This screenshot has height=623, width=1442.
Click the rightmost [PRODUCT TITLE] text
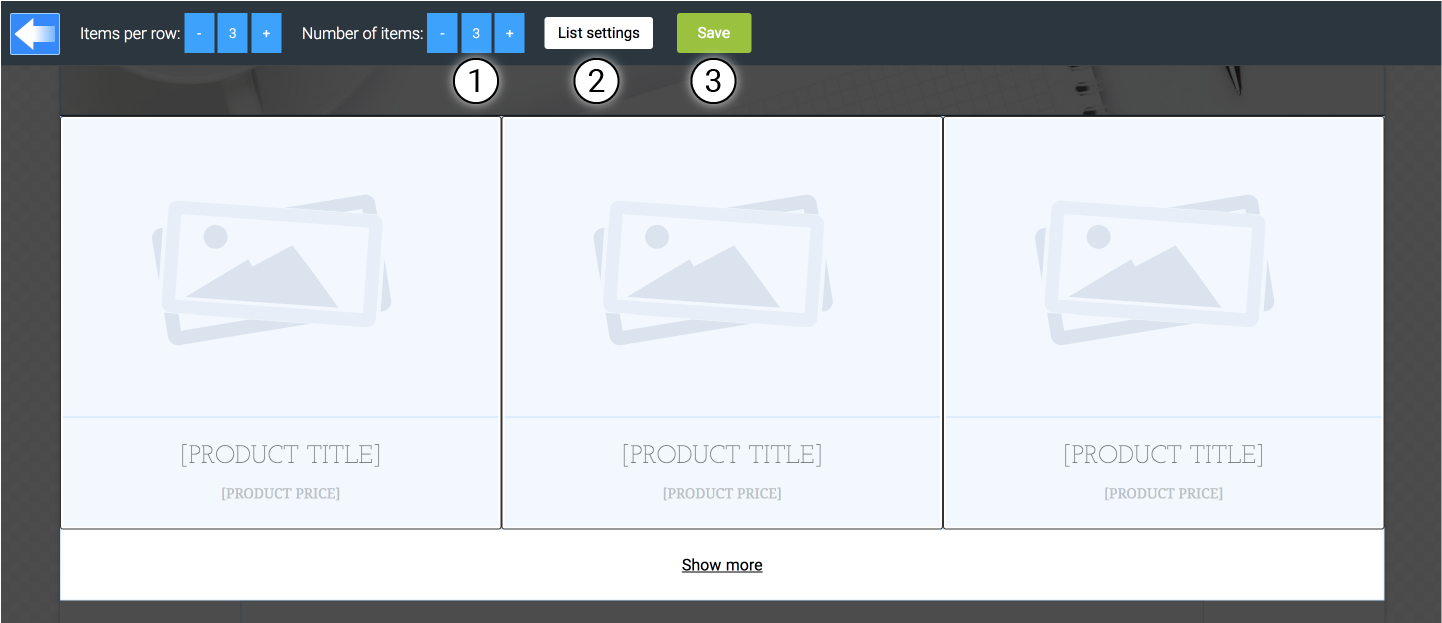click(x=1163, y=455)
